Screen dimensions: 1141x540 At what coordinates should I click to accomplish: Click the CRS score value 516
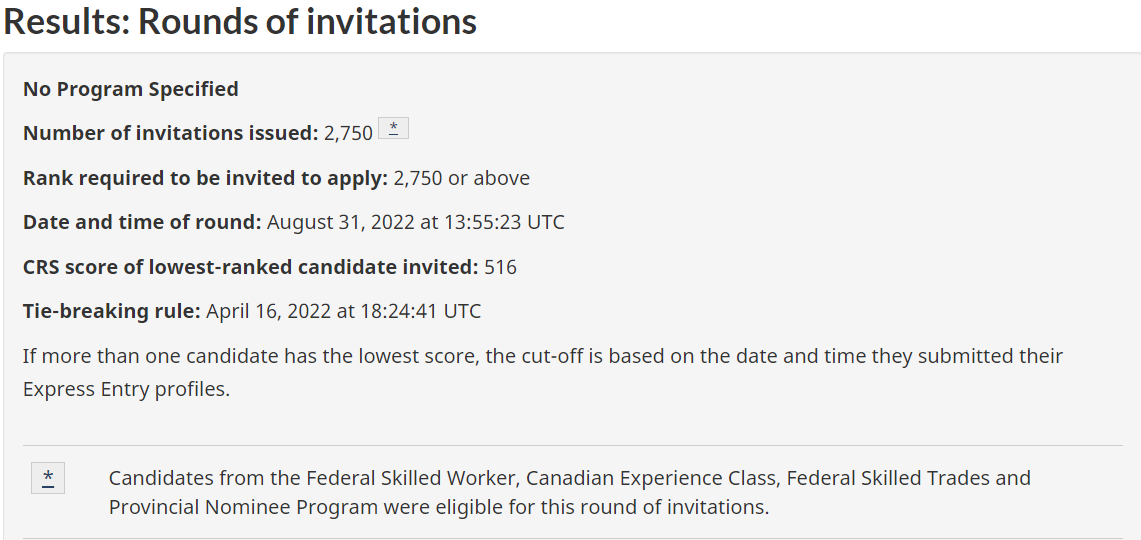tap(501, 267)
